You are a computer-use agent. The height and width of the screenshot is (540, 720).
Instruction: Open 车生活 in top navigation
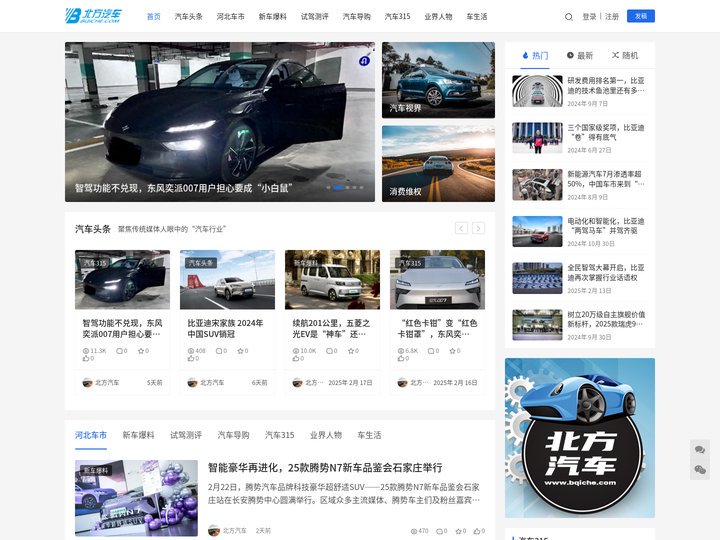[x=477, y=17]
